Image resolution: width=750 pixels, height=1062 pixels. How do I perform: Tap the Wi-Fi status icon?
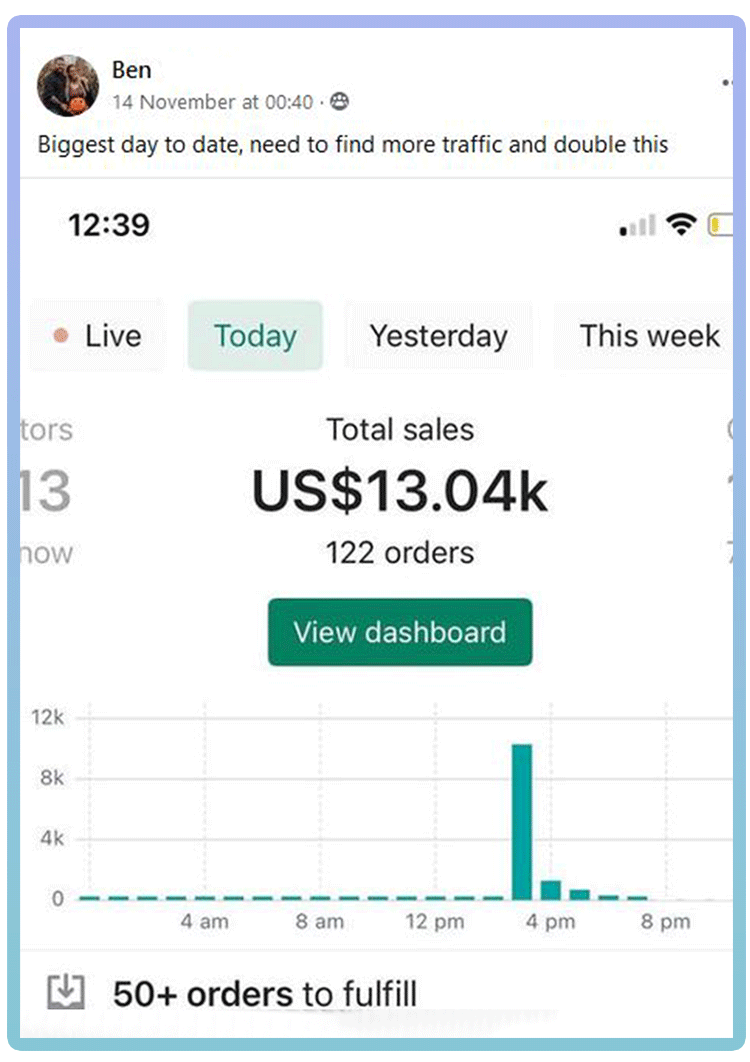pyautogui.click(x=681, y=224)
